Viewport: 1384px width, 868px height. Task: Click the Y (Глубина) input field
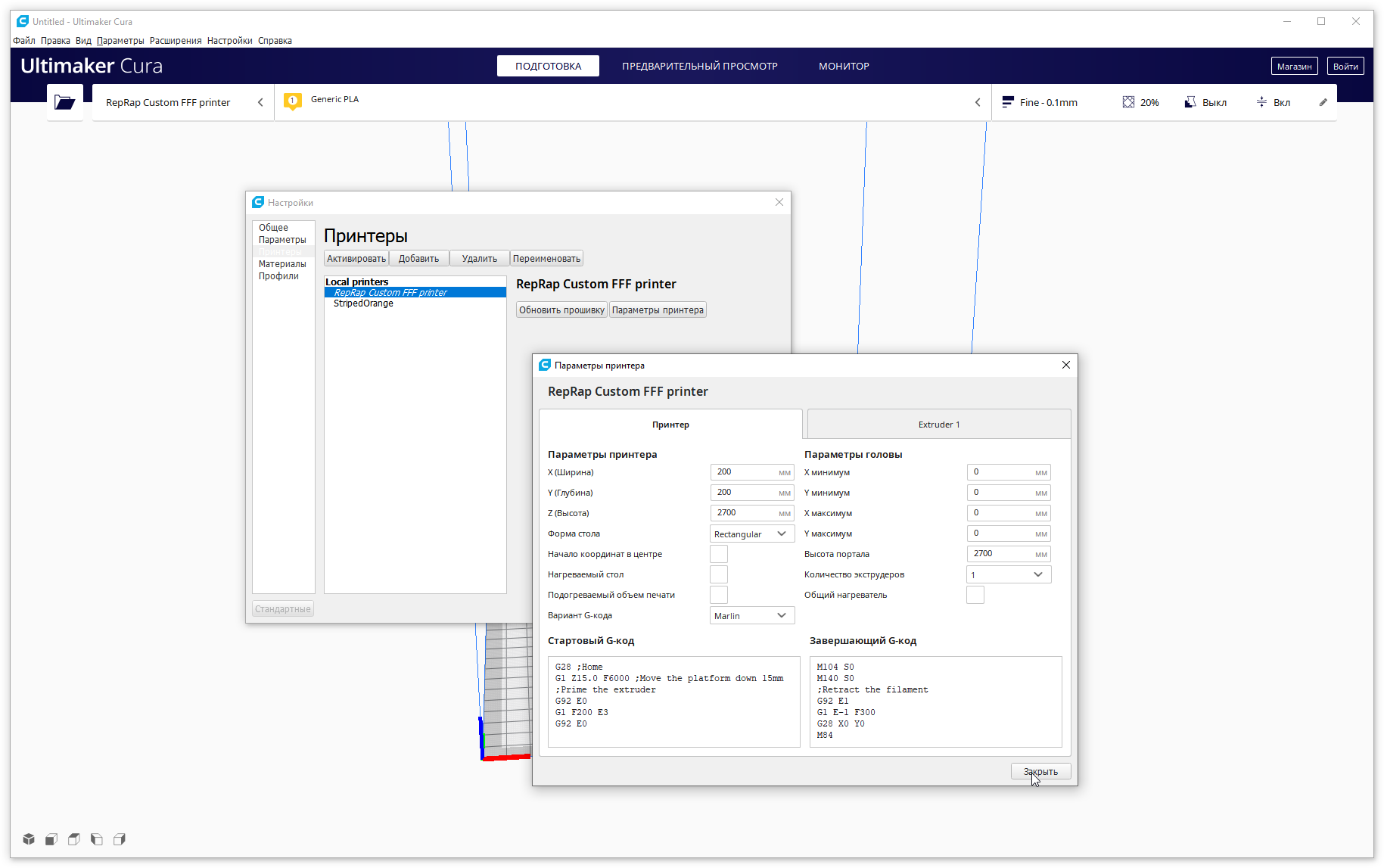(752, 493)
